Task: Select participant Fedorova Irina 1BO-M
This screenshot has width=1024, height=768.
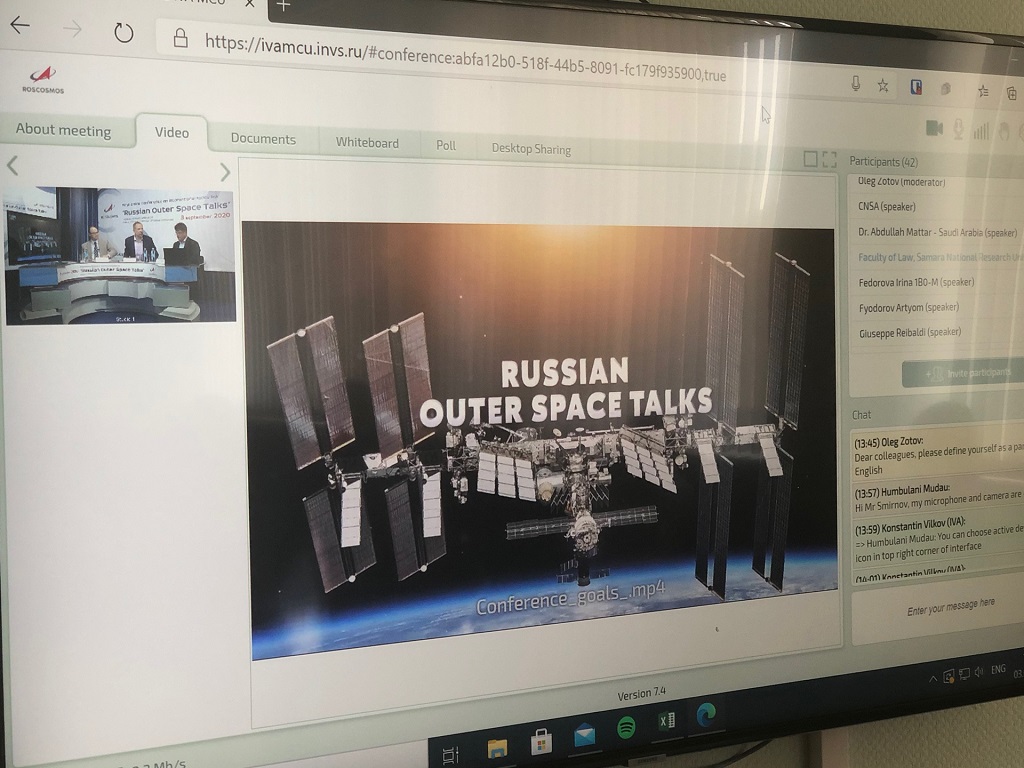Action: [x=916, y=282]
